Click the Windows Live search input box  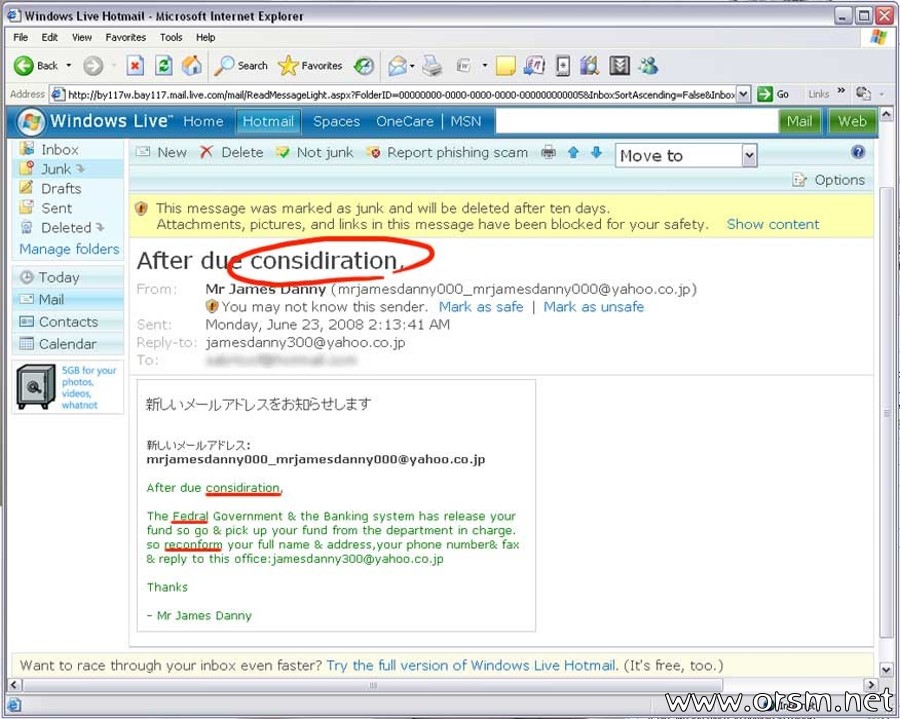tap(637, 121)
